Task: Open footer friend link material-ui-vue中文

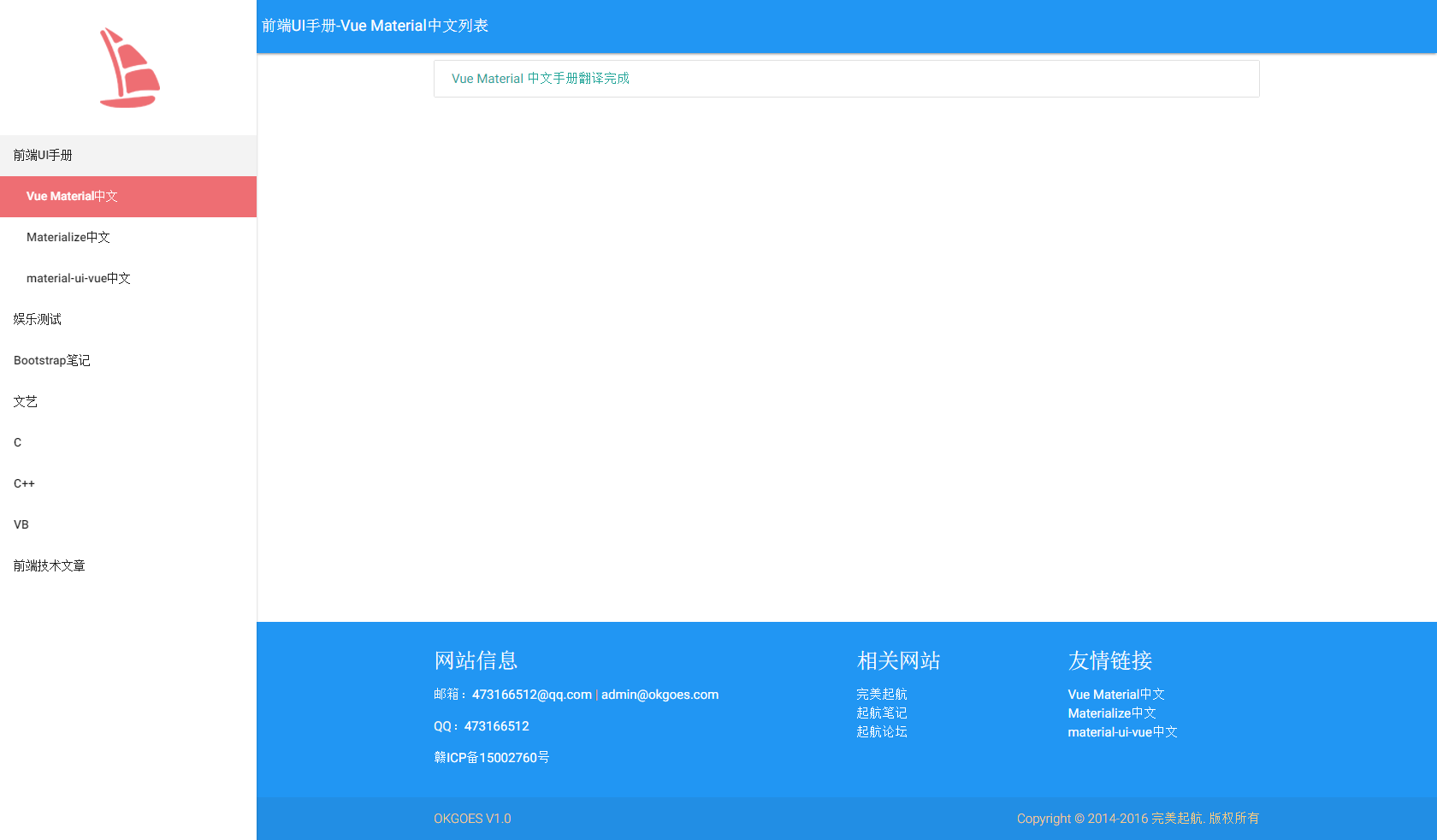Action: (1122, 732)
